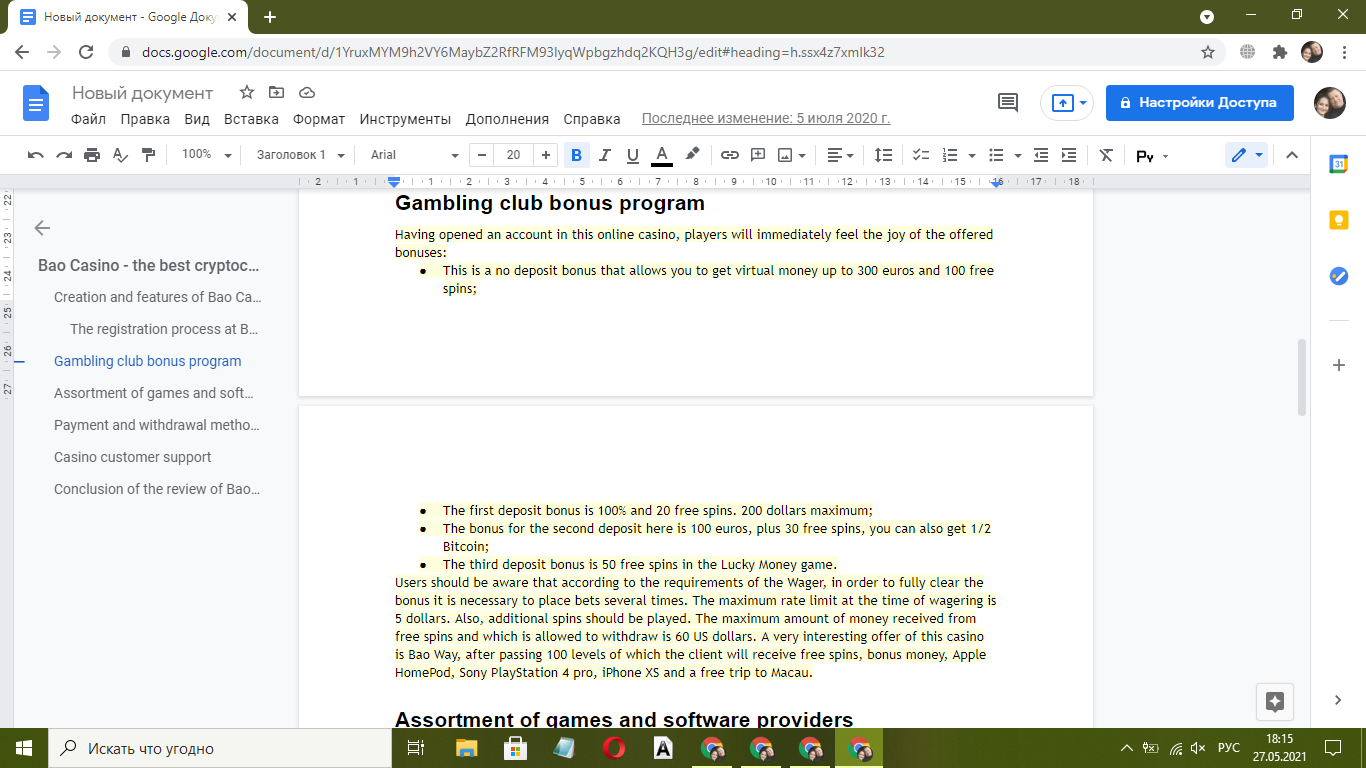The height and width of the screenshot is (768, 1366).
Task: Run spell check toolbar icon
Action: pos(120,155)
